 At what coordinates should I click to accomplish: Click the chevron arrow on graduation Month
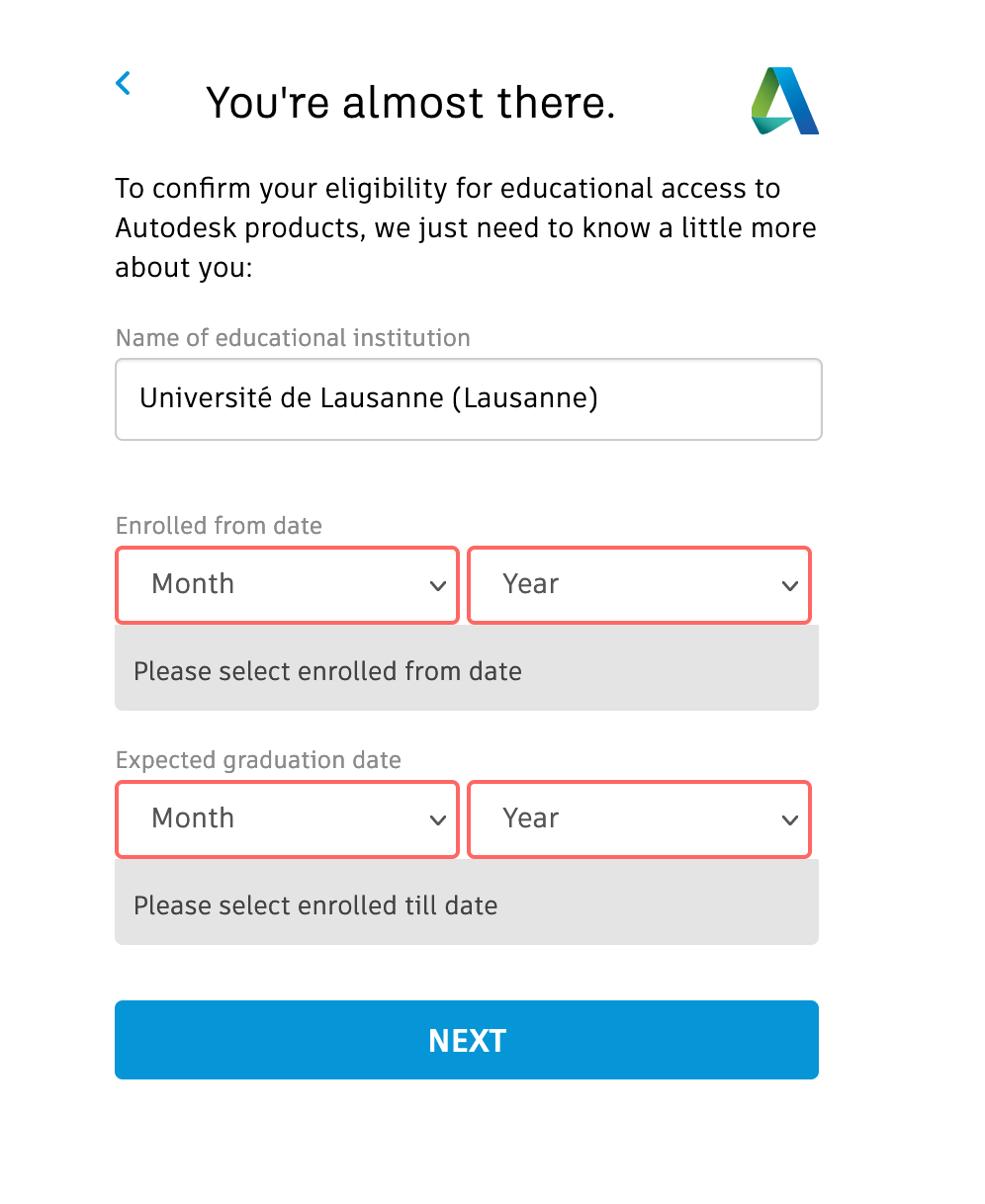click(438, 820)
